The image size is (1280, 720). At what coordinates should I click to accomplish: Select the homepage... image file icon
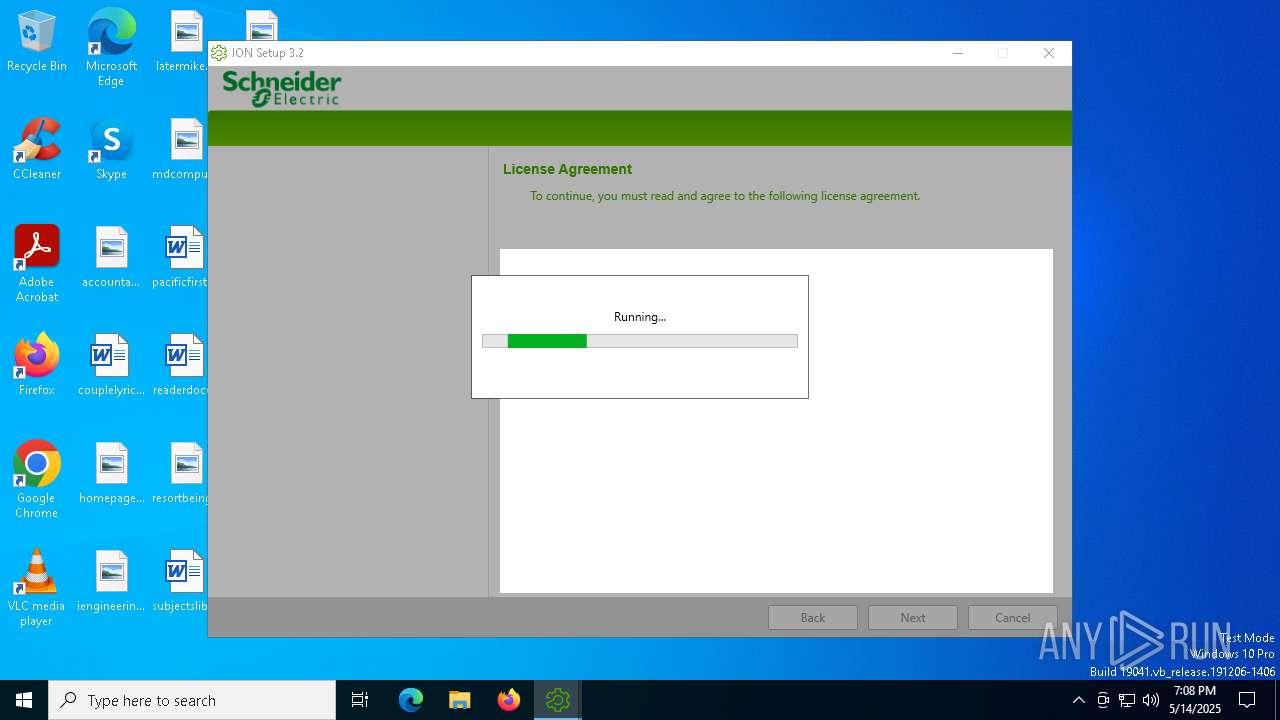111,474
